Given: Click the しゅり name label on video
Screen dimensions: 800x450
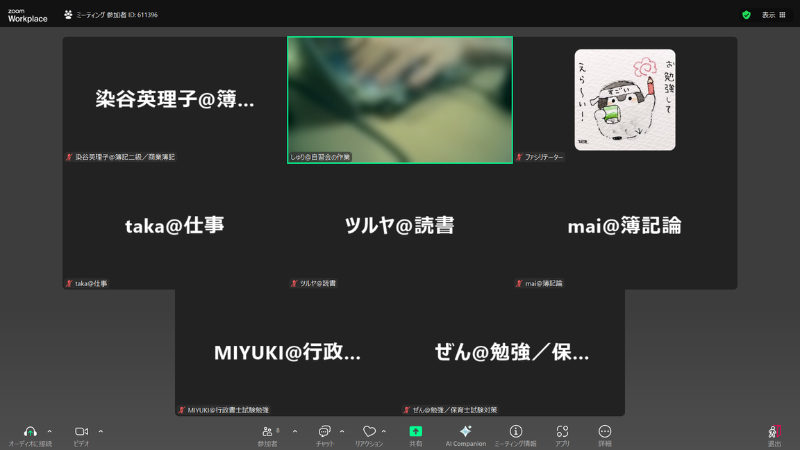Looking at the screenshot, I should coord(320,157).
